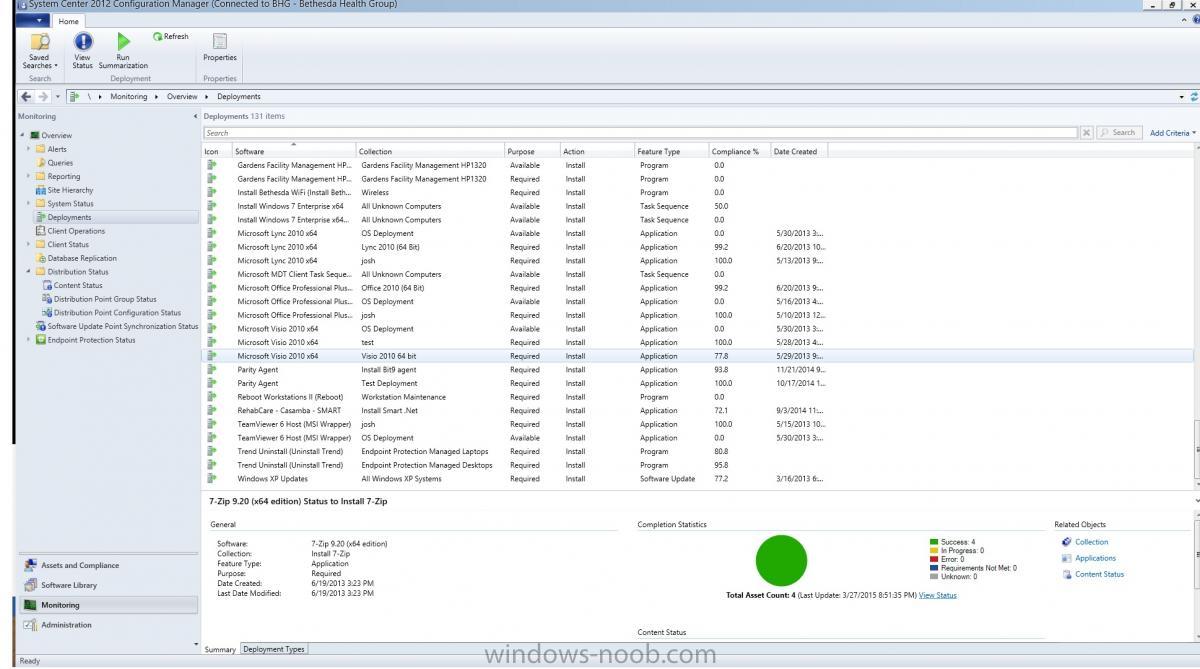Open the Collection related objects link
Image resolution: width=1200 pixels, height=669 pixels.
[1092, 542]
